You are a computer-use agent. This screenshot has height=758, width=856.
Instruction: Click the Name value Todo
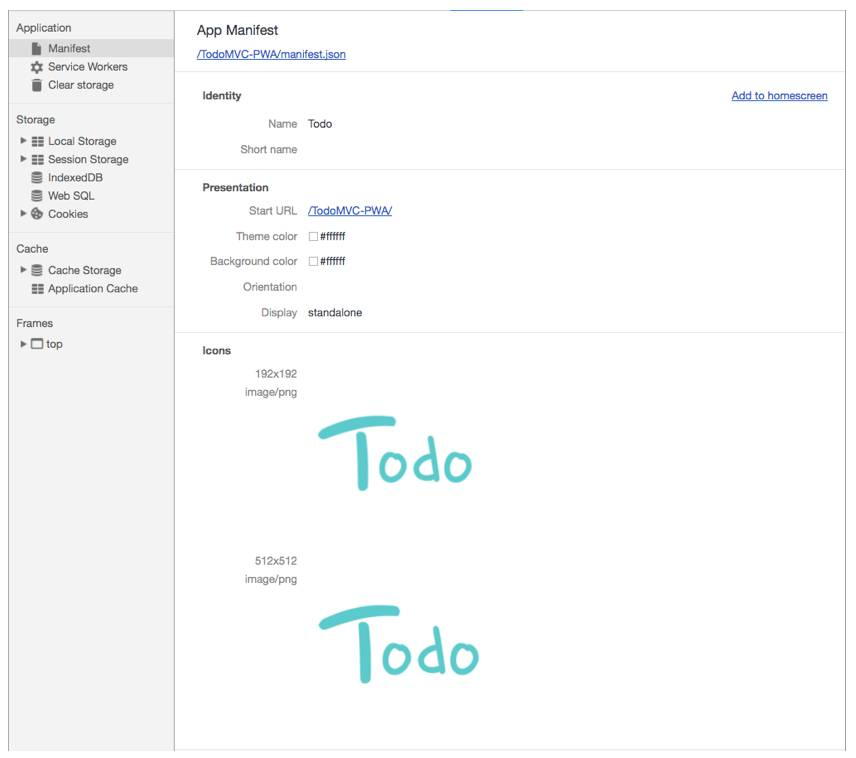[x=320, y=124]
